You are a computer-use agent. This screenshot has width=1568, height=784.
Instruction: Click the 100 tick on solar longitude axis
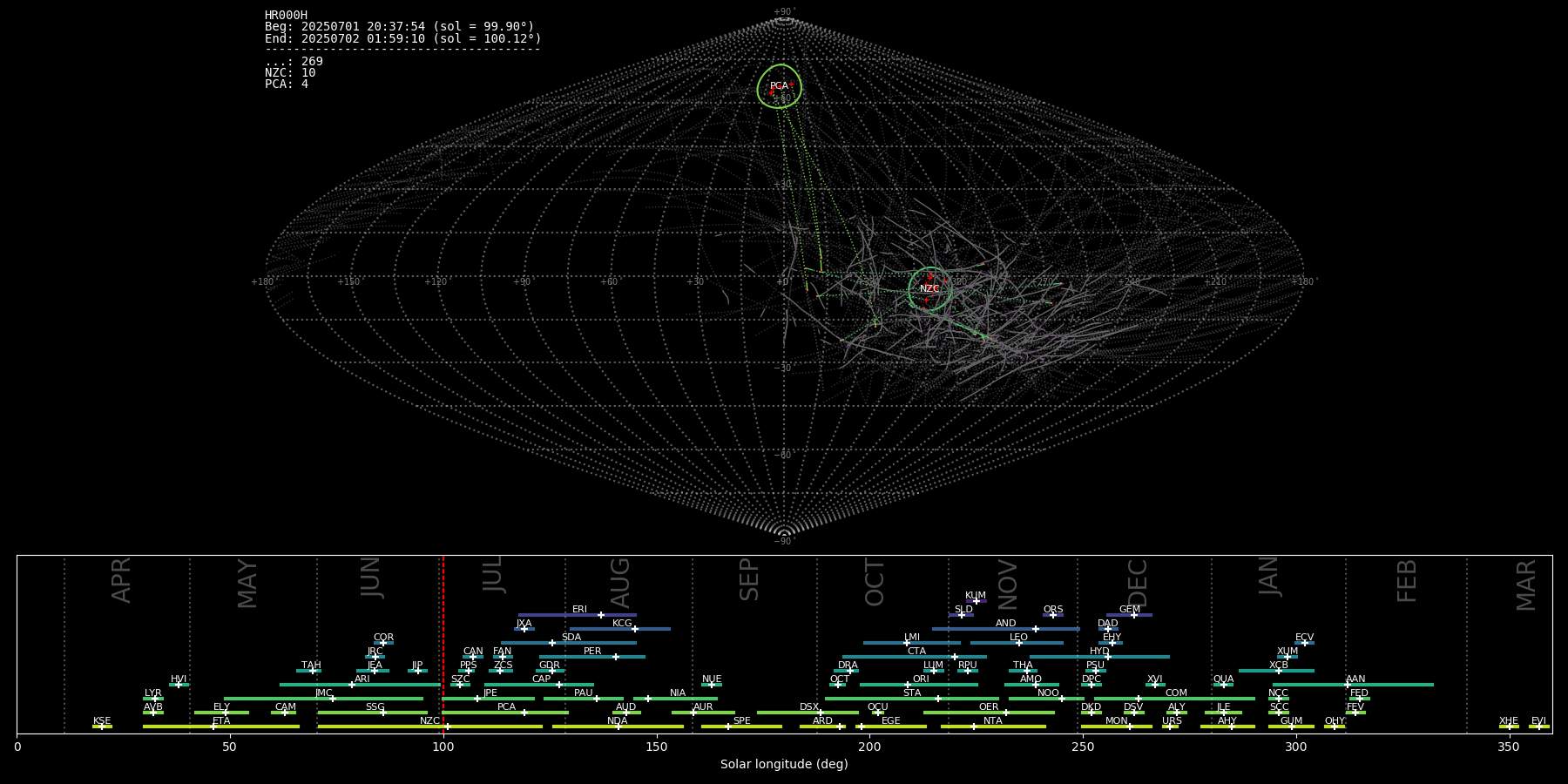pos(443,747)
